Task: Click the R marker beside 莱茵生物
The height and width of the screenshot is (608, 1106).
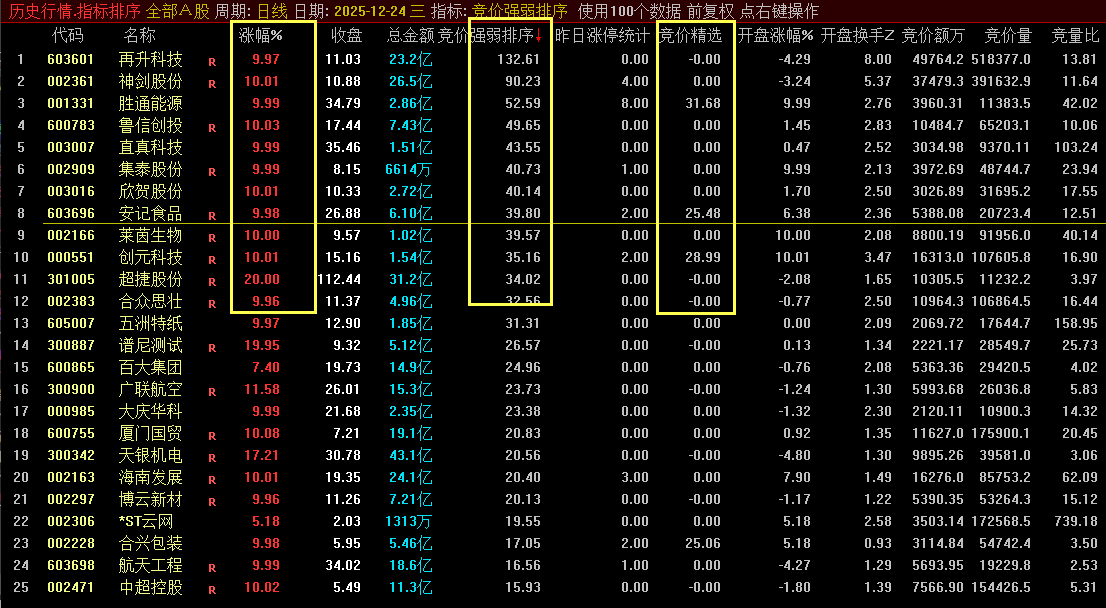Action: click(212, 238)
